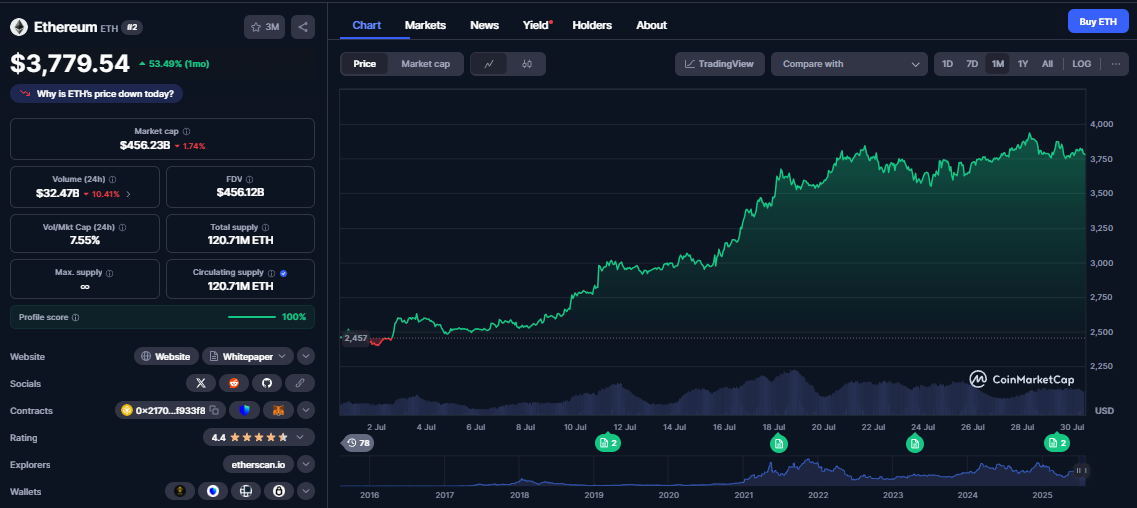The height and width of the screenshot is (508, 1137).
Task: Open the Compare with dropdown
Action: tap(849, 64)
